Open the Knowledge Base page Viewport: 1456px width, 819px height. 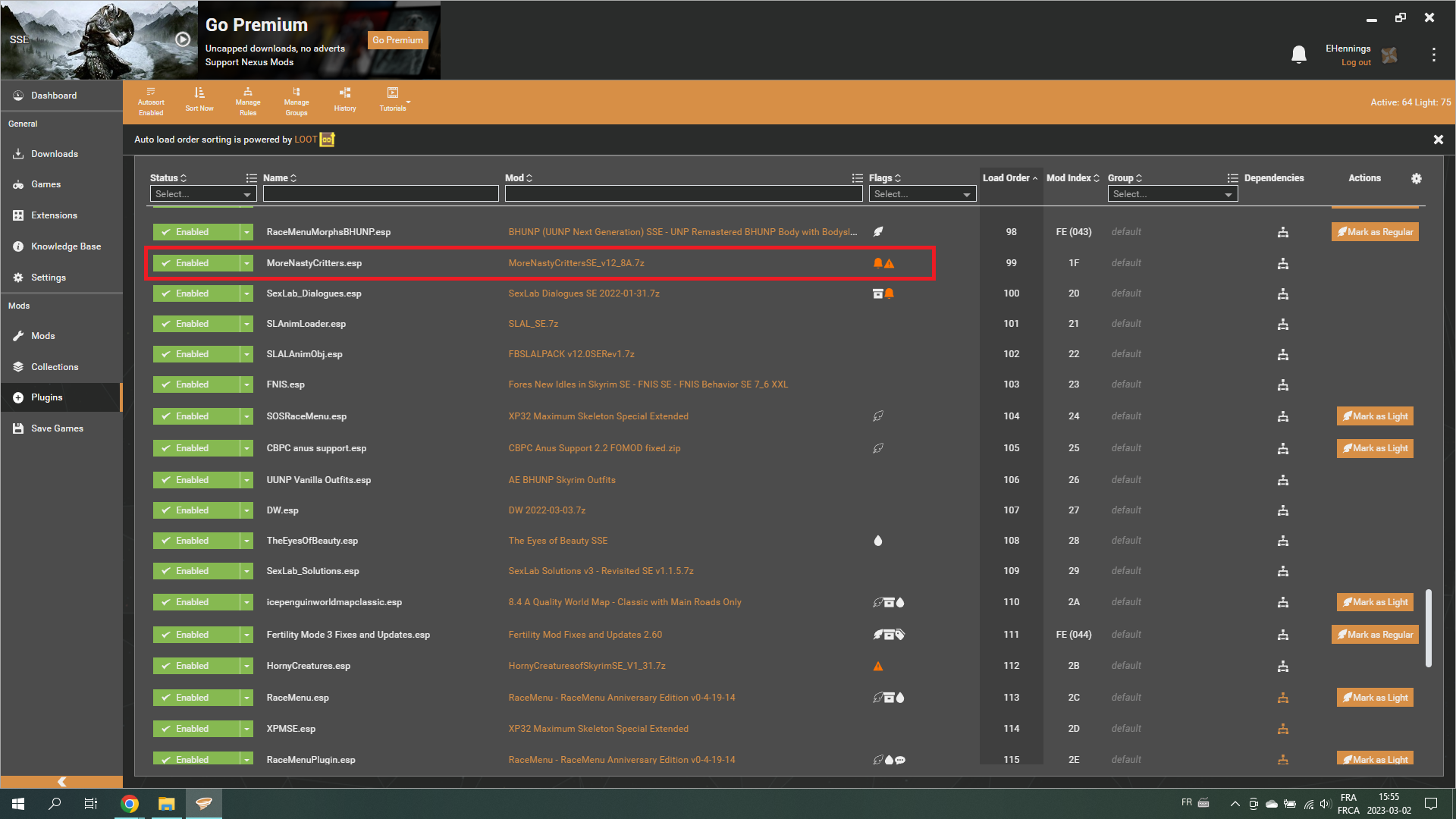click(61, 246)
